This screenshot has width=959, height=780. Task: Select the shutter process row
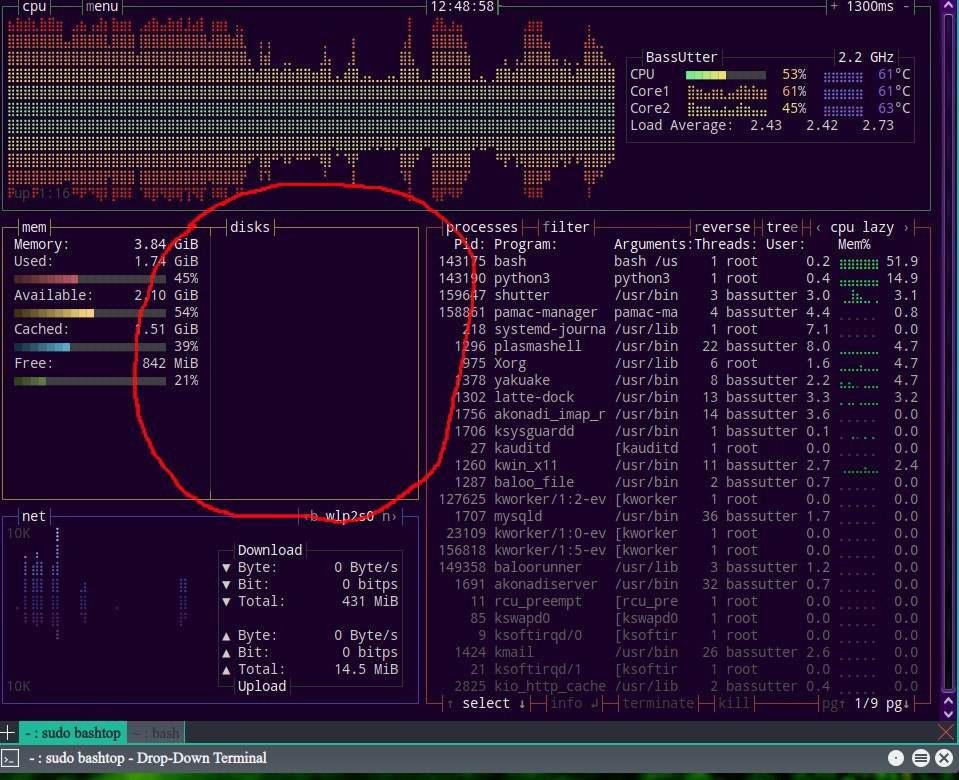(x=678, y=295)
